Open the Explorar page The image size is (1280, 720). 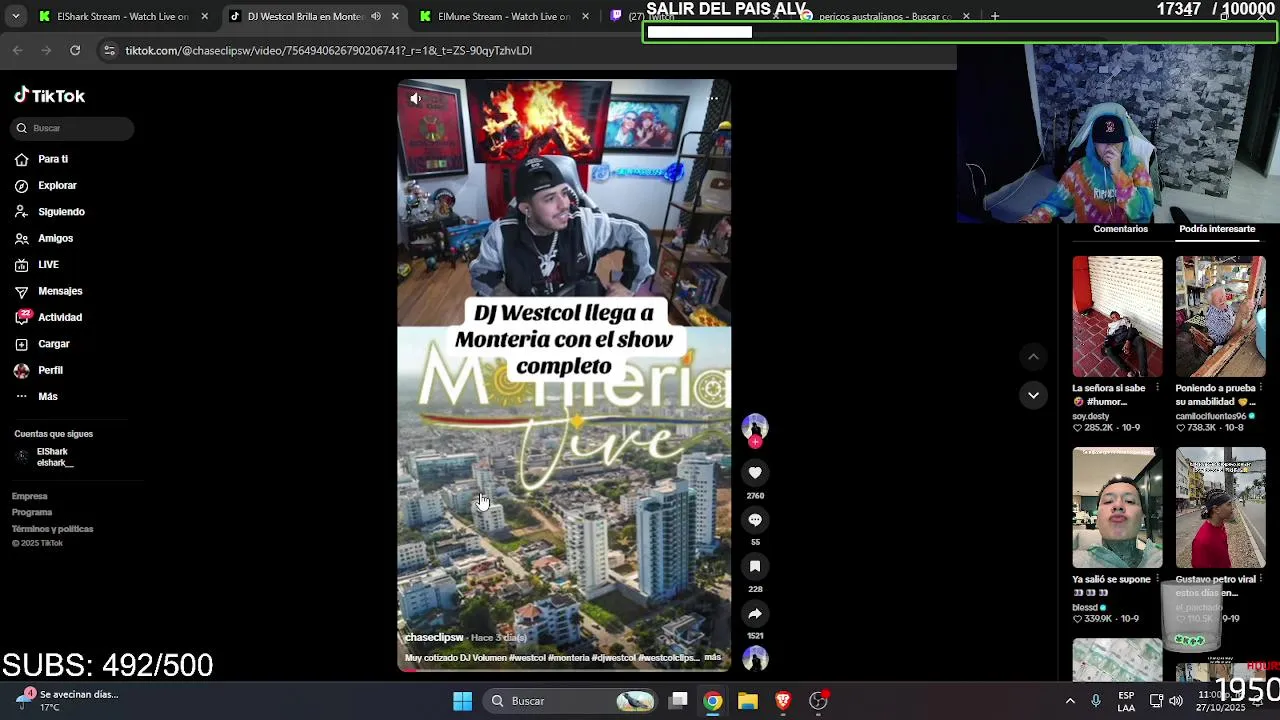(45, 185)
